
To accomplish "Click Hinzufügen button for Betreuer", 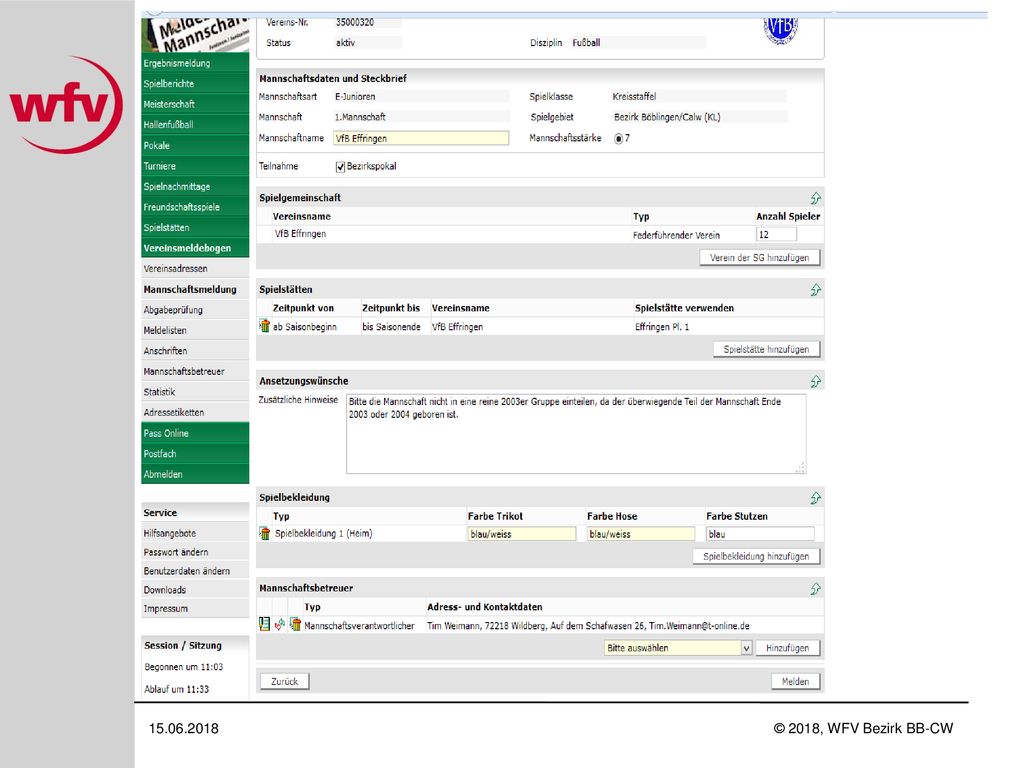I will tap(788, 648).
